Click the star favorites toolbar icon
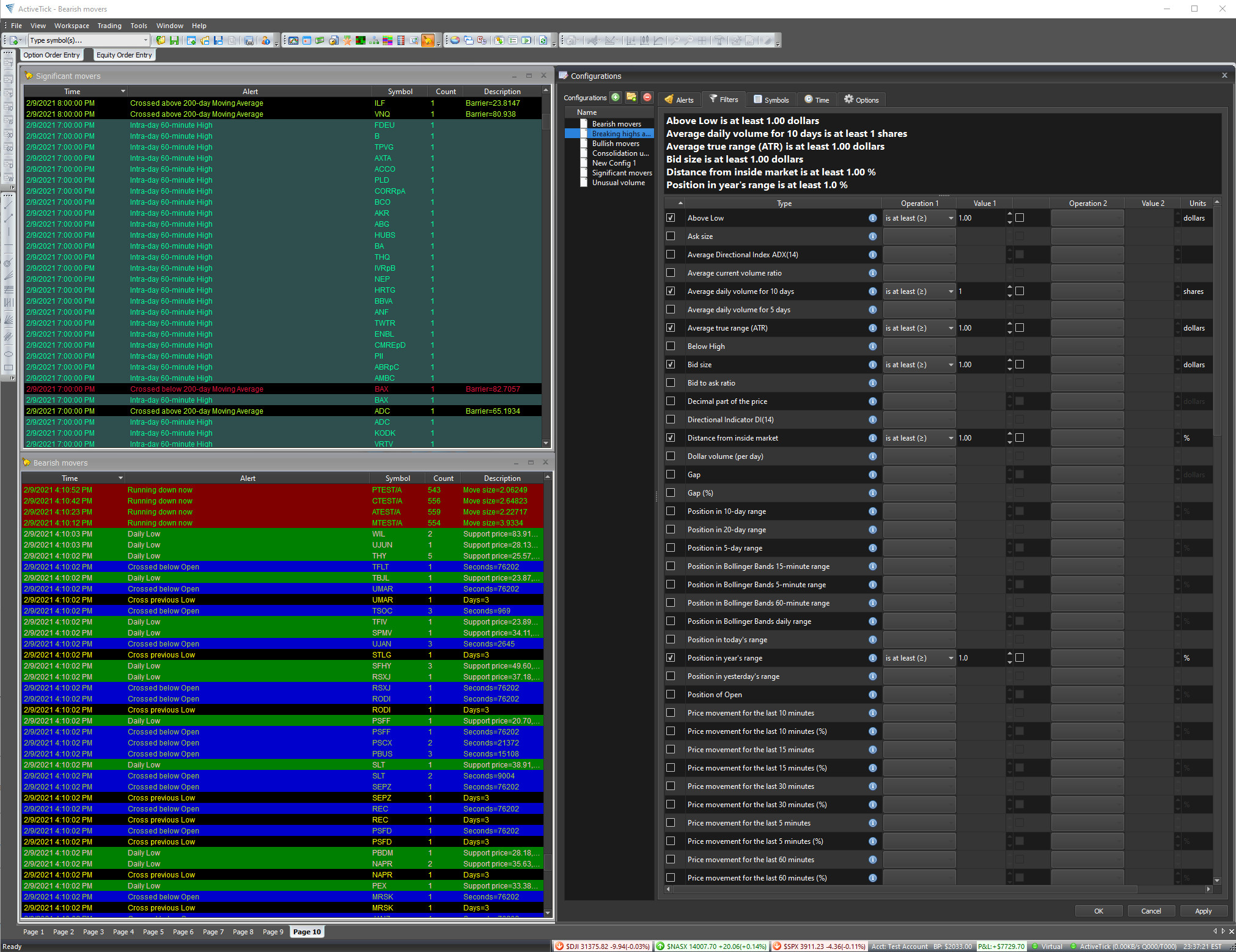 (347, 40)
